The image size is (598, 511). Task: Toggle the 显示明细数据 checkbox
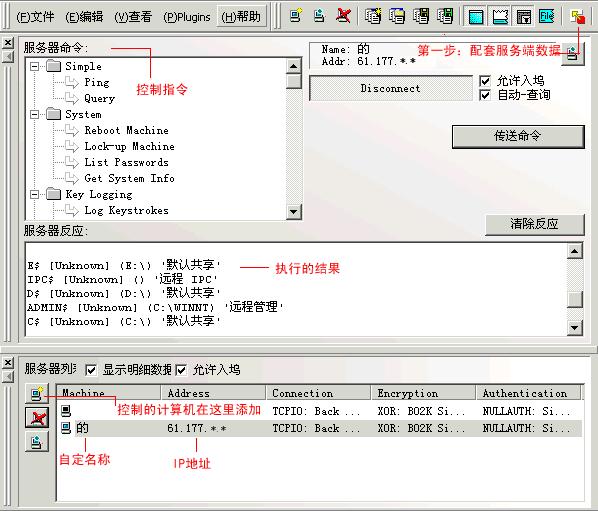pos(91,370)
